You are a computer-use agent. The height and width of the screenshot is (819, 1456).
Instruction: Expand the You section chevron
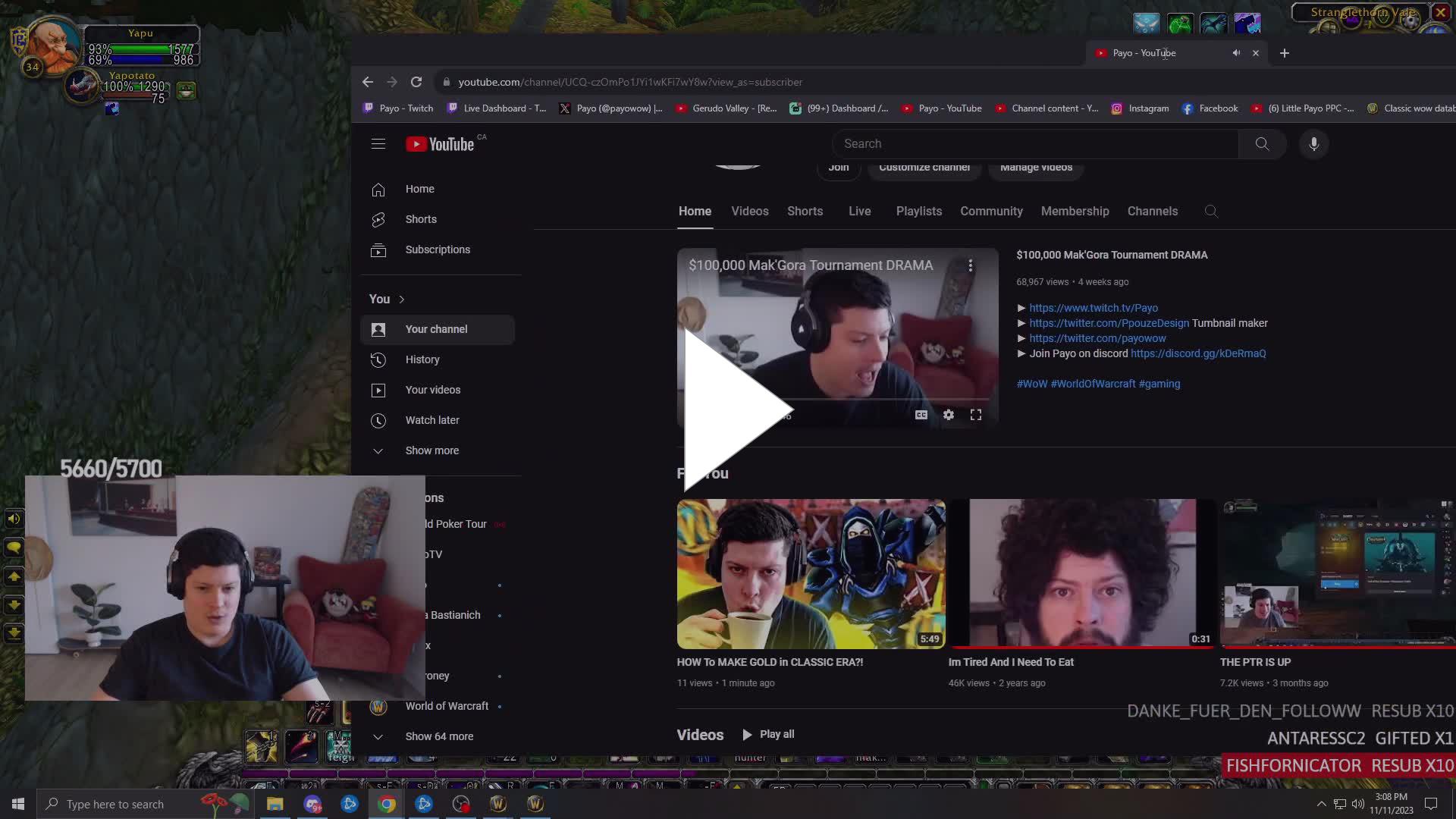pos(401,299)
